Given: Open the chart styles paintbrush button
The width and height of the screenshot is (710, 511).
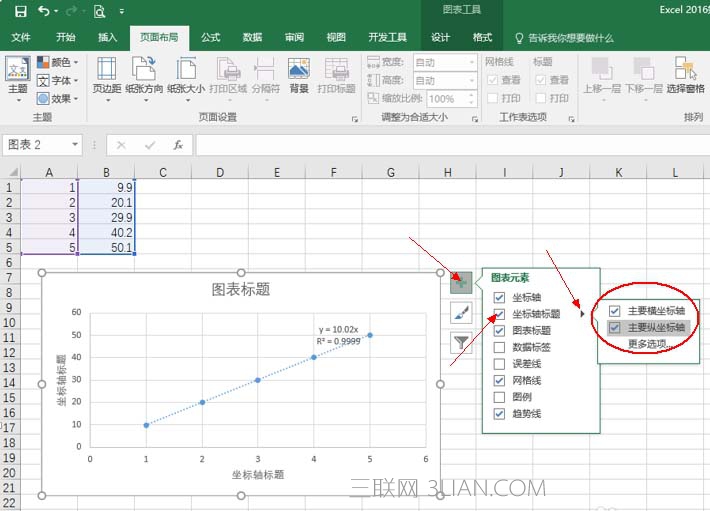Looking at the screenshot, I should [460, 312].
